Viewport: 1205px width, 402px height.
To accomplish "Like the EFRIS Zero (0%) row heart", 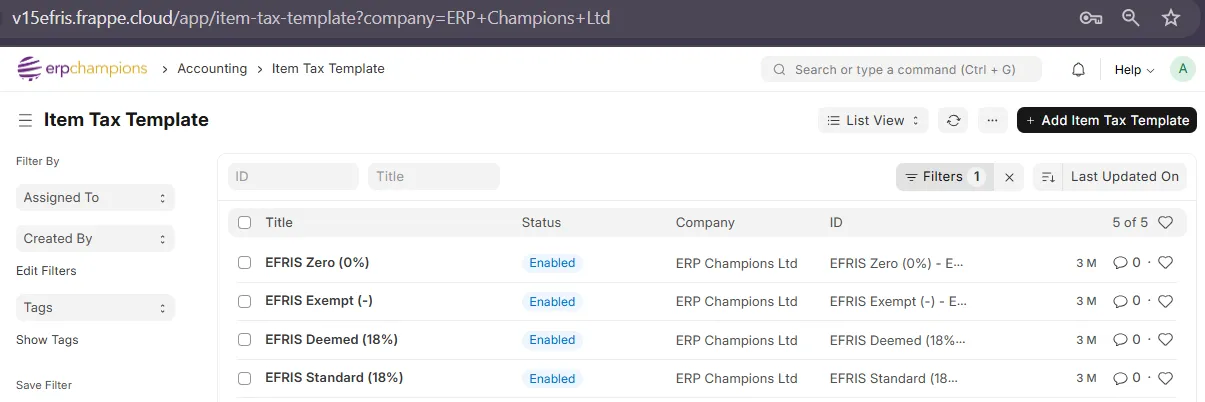I will 1164,263.
